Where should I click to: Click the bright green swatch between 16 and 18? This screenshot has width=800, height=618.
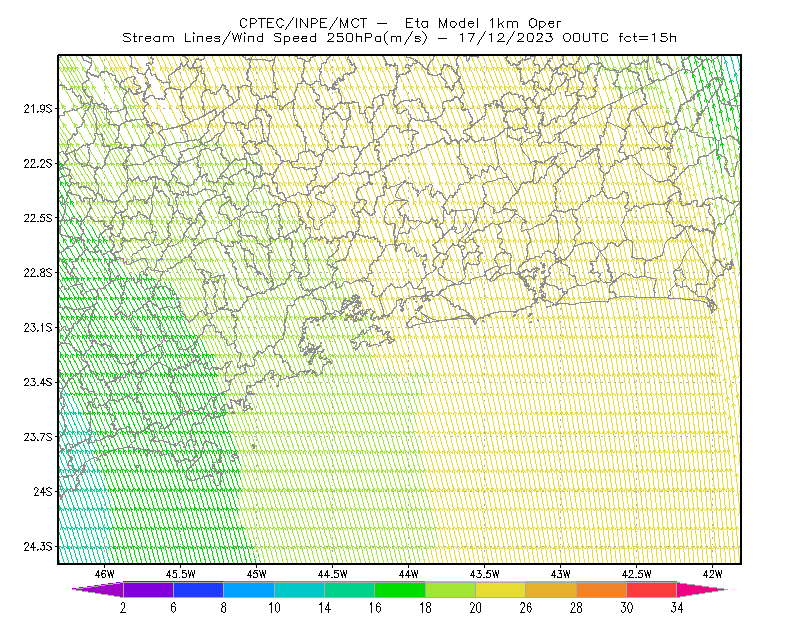click(x=400, y=589)
